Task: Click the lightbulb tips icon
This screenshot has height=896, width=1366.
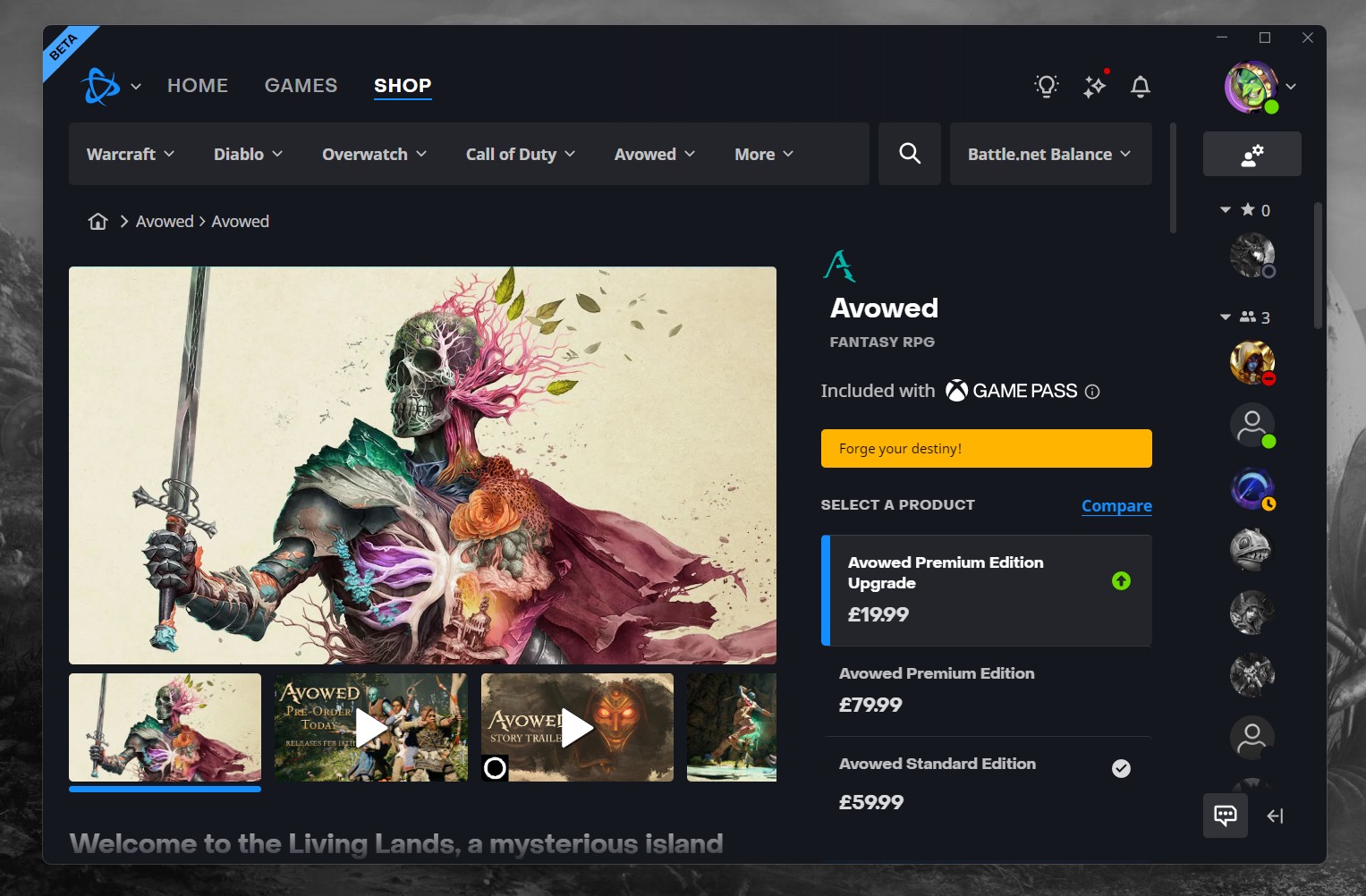Action: coord(1047,86)
